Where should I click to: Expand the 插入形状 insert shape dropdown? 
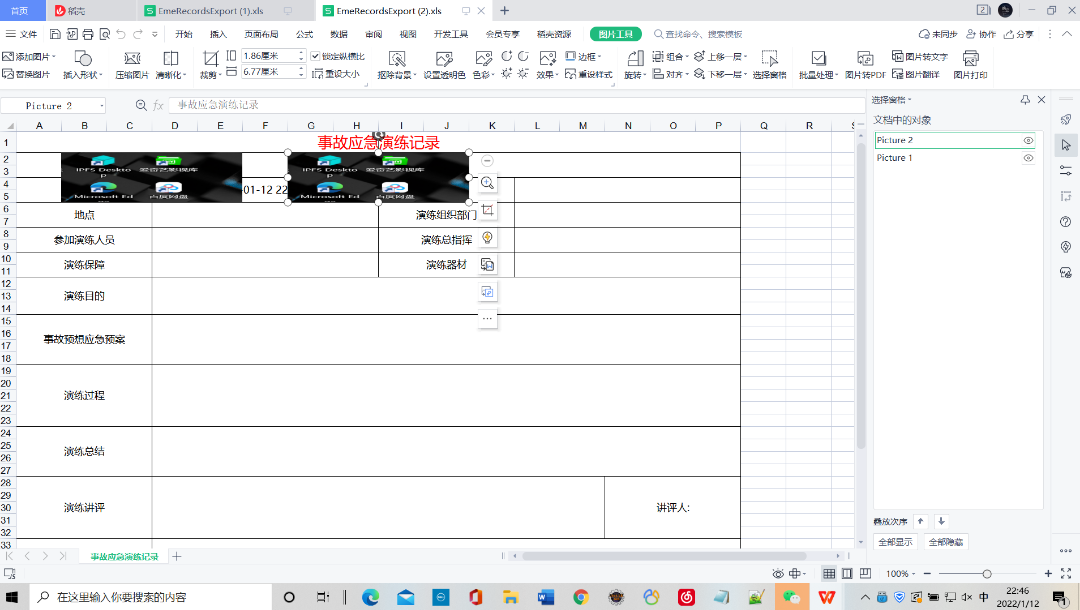[82, 74]
